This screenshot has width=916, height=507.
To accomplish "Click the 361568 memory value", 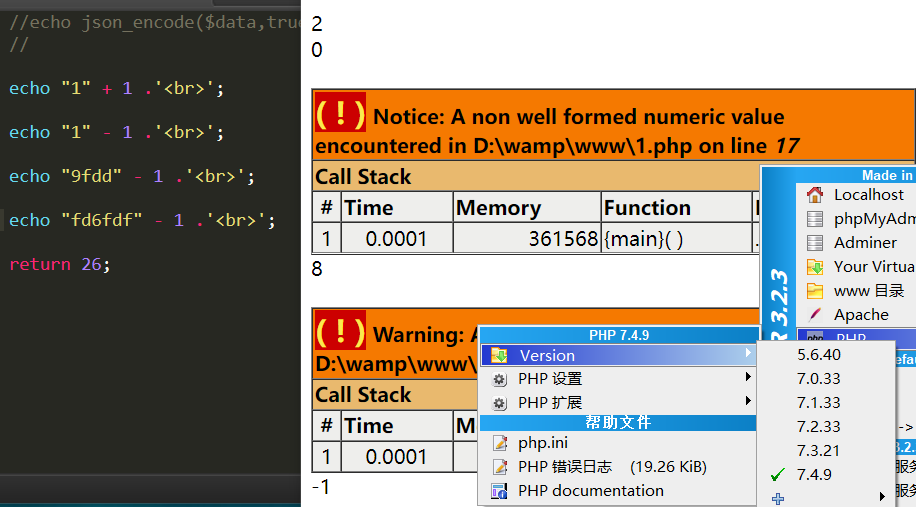I will pos(563,239).
